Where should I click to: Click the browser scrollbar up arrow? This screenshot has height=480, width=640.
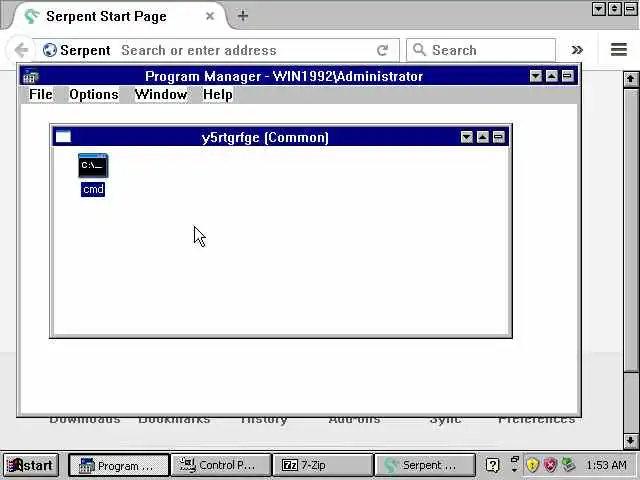coord(631,78)
